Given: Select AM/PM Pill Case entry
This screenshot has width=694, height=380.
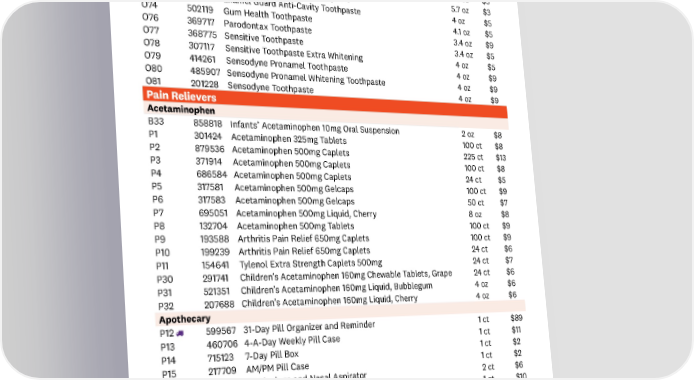Looking at the screenshot, I should tap(278, 368).
